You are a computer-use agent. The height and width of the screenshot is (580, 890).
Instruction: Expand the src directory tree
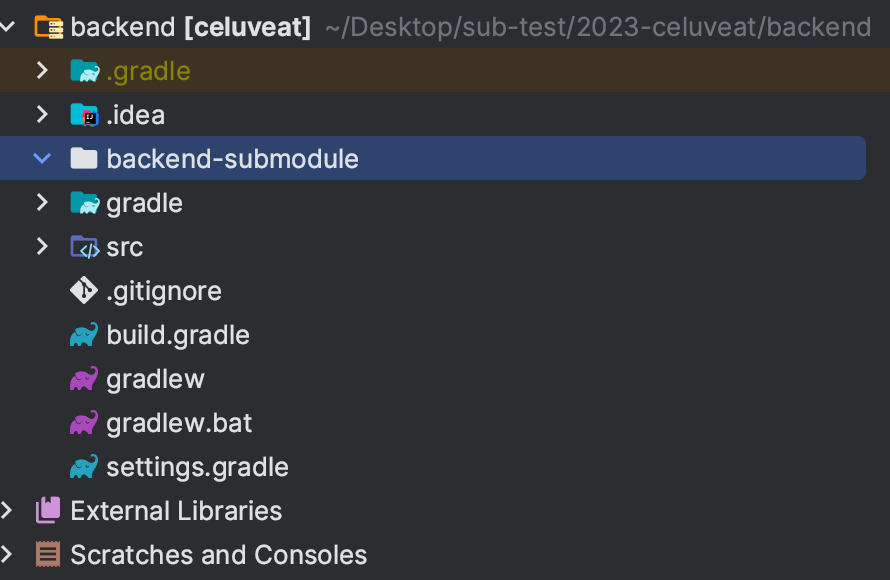click(41, 246)
